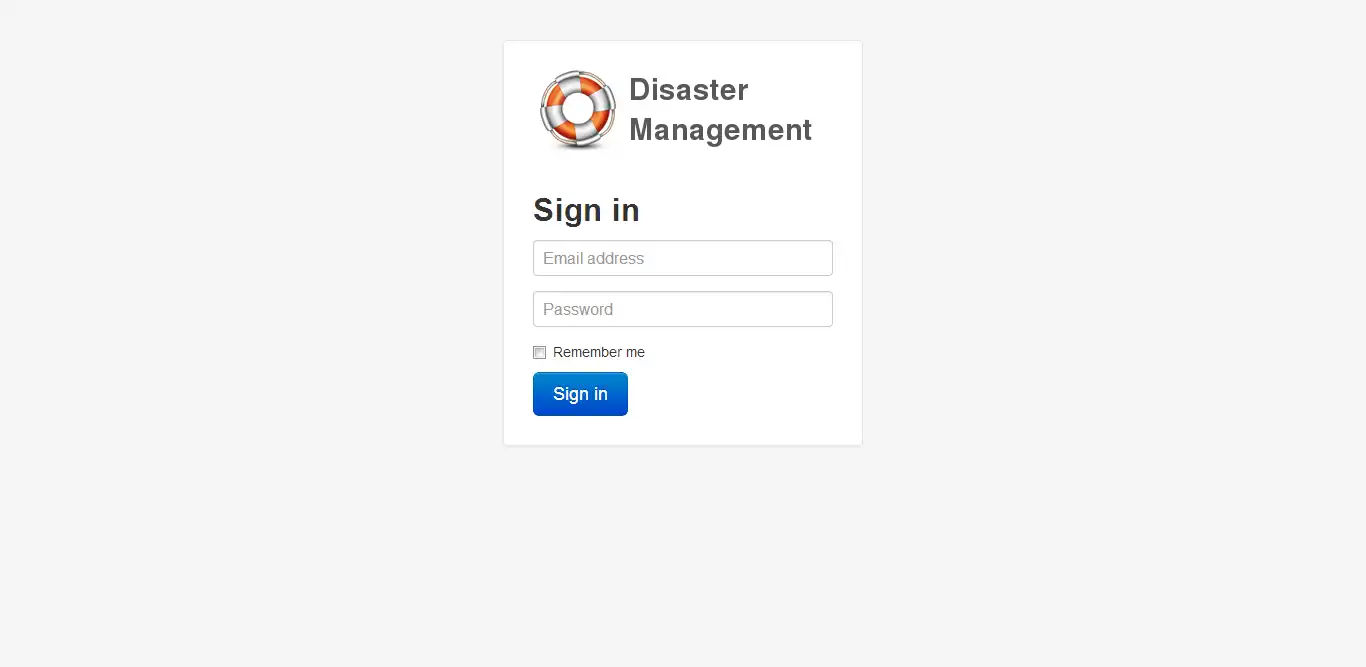Enable the Remember me option box
The width and height of the screenshot is (1366, 667).
[x=540, y=352]
